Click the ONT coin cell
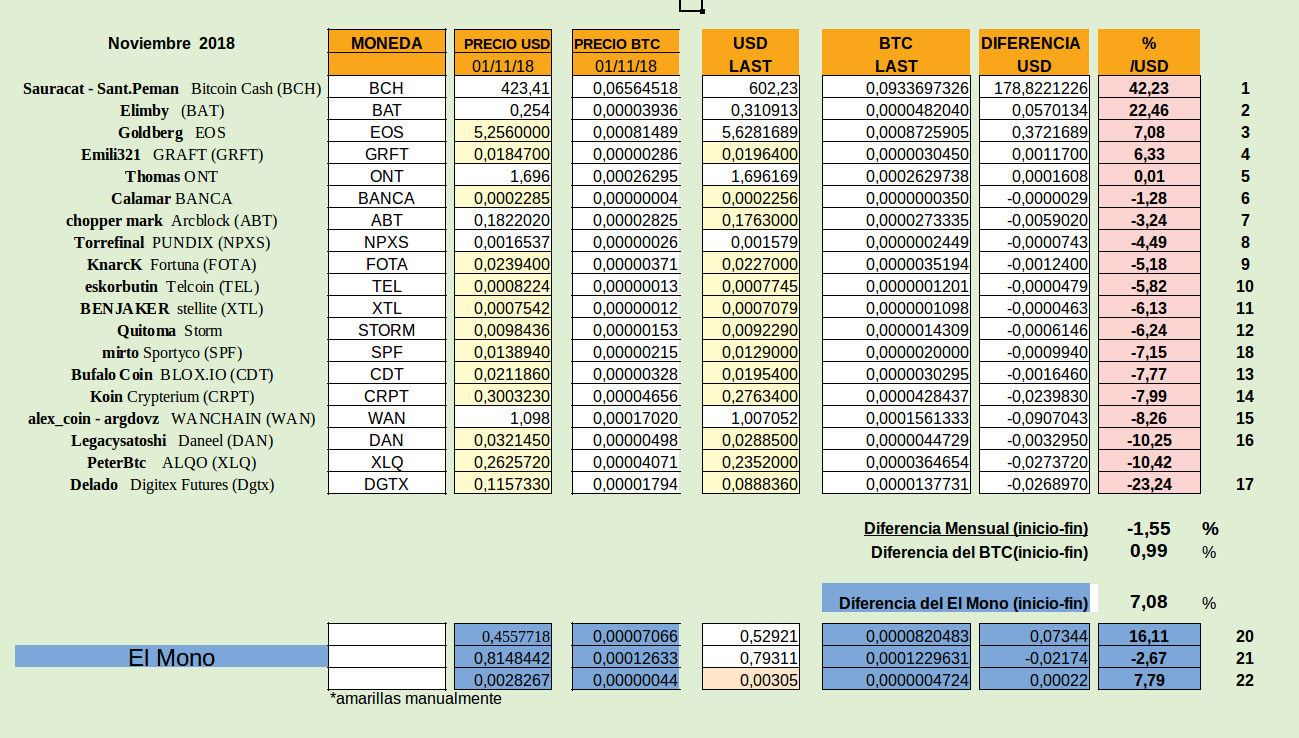Screen dimensions: 1299x738 pos(387,176)
